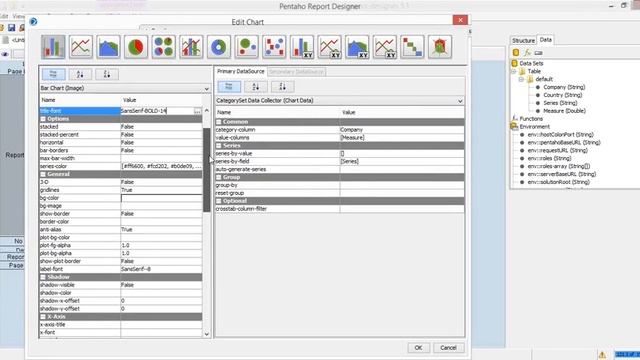Image resolution: width=640 pixels, height=360 pixels.
Task: Select the XY Area chart icon
Action: [357, 47]
